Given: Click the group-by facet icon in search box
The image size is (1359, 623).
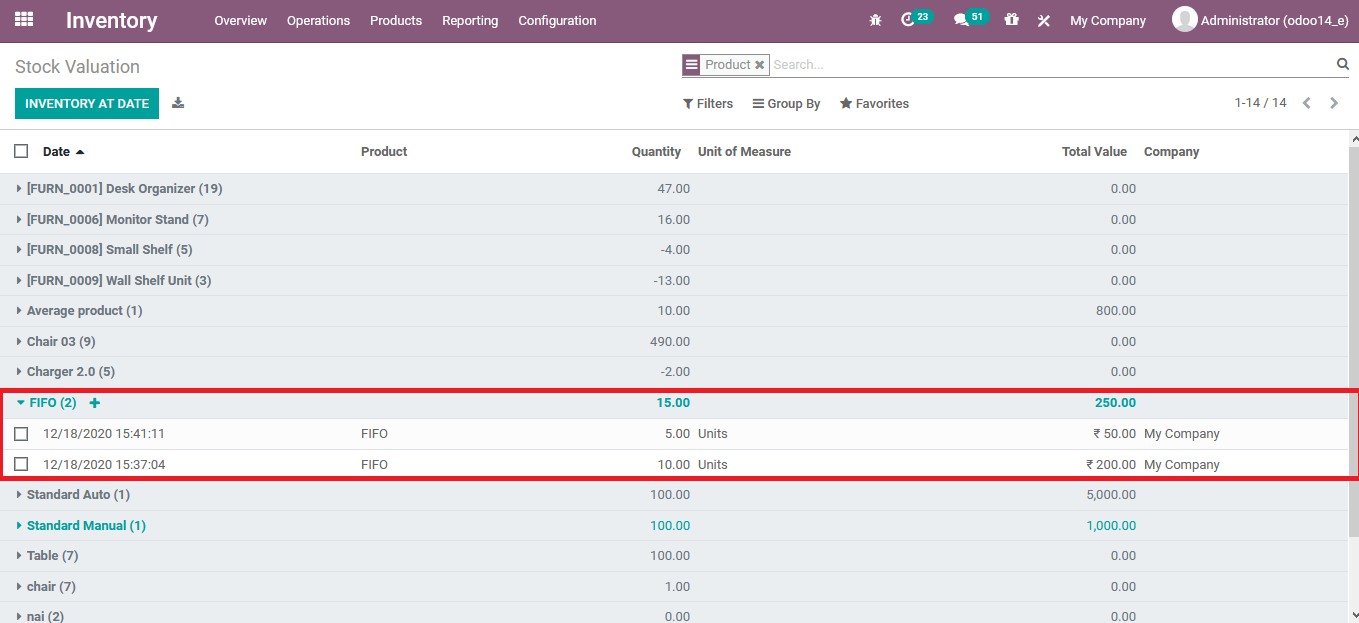Looking at the screenshot, I should coord(691,65).
